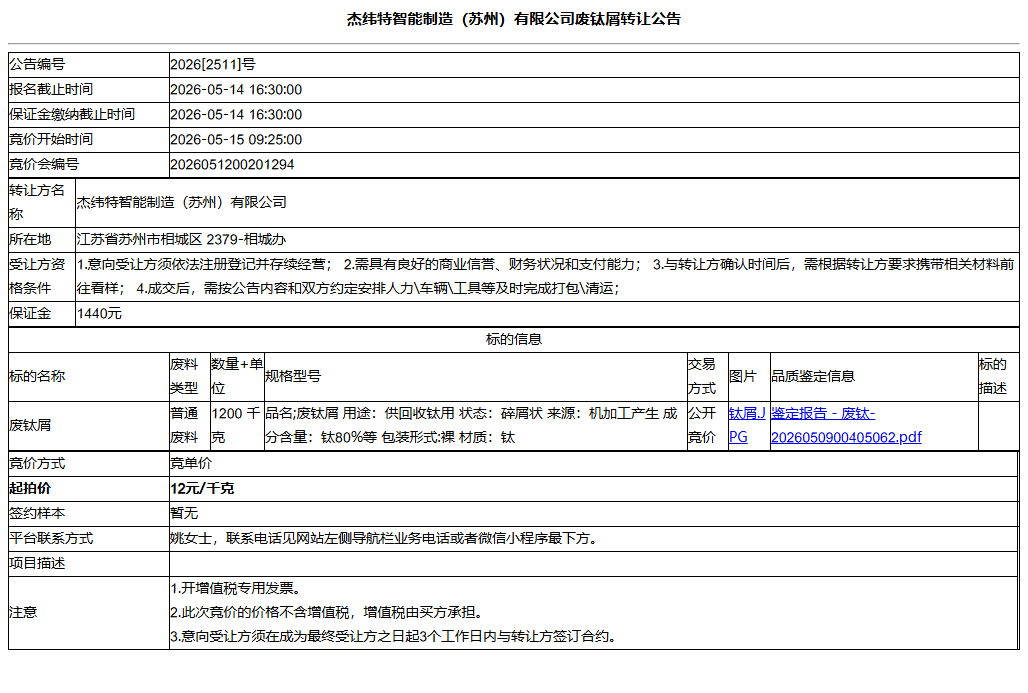
Task: Click the 项目描述 label
Action: coord(37,563)
